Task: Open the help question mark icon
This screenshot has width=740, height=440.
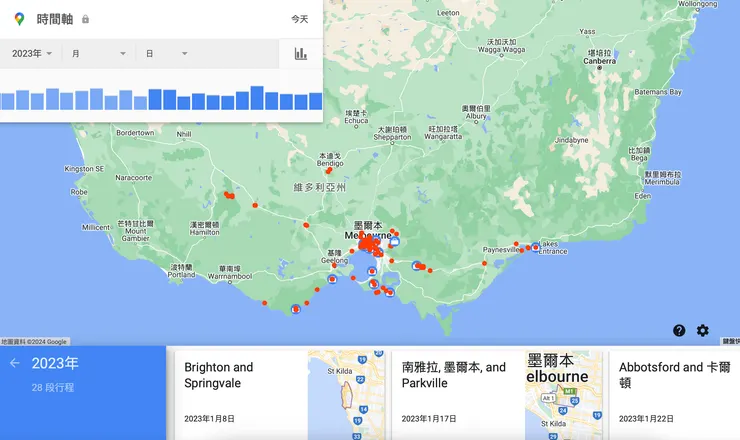Action: 679,330
